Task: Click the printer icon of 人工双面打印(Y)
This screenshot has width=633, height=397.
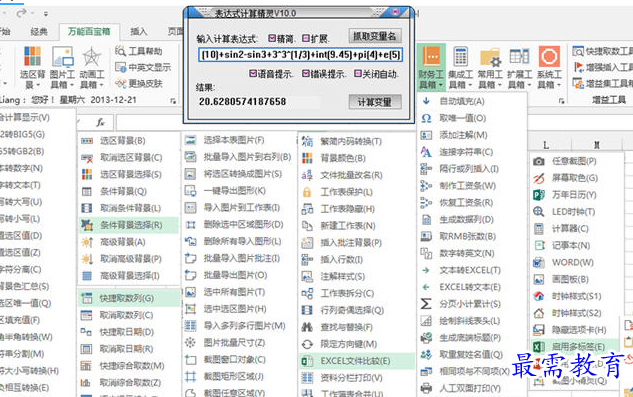Action: click(x=426, y=388)
